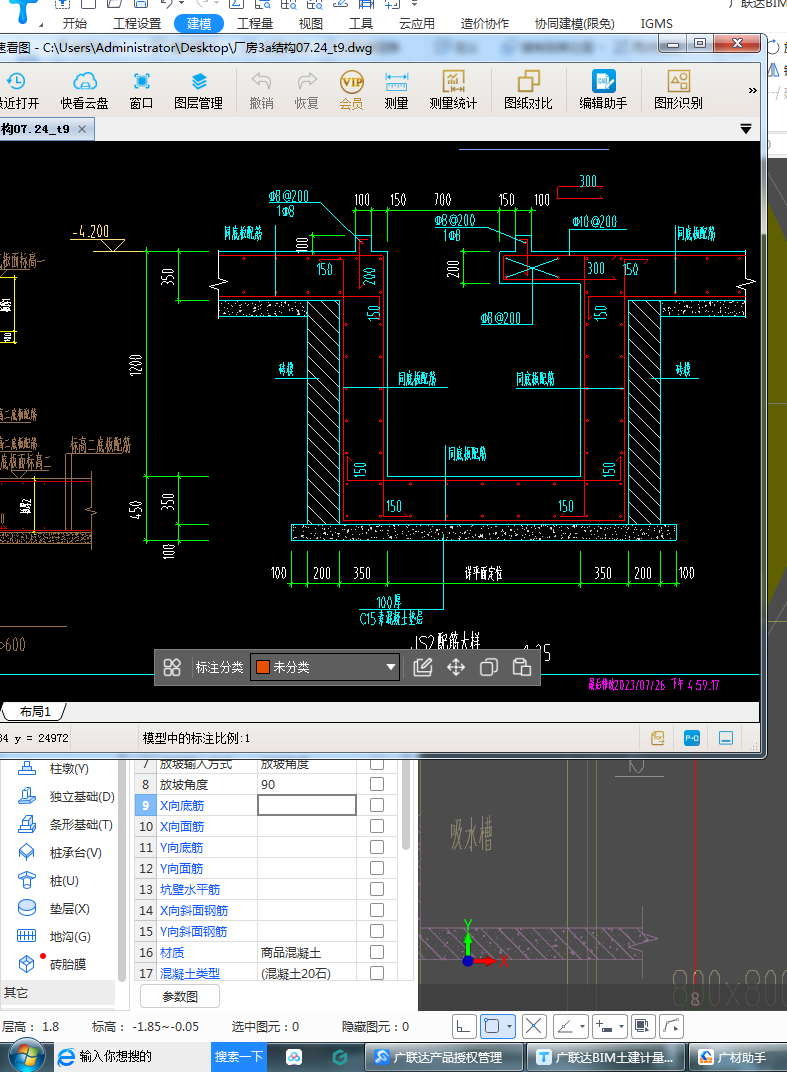Select the 测量 measure tool
Viewport: 787px width, 1072px height.
click(x=397, y=91)
